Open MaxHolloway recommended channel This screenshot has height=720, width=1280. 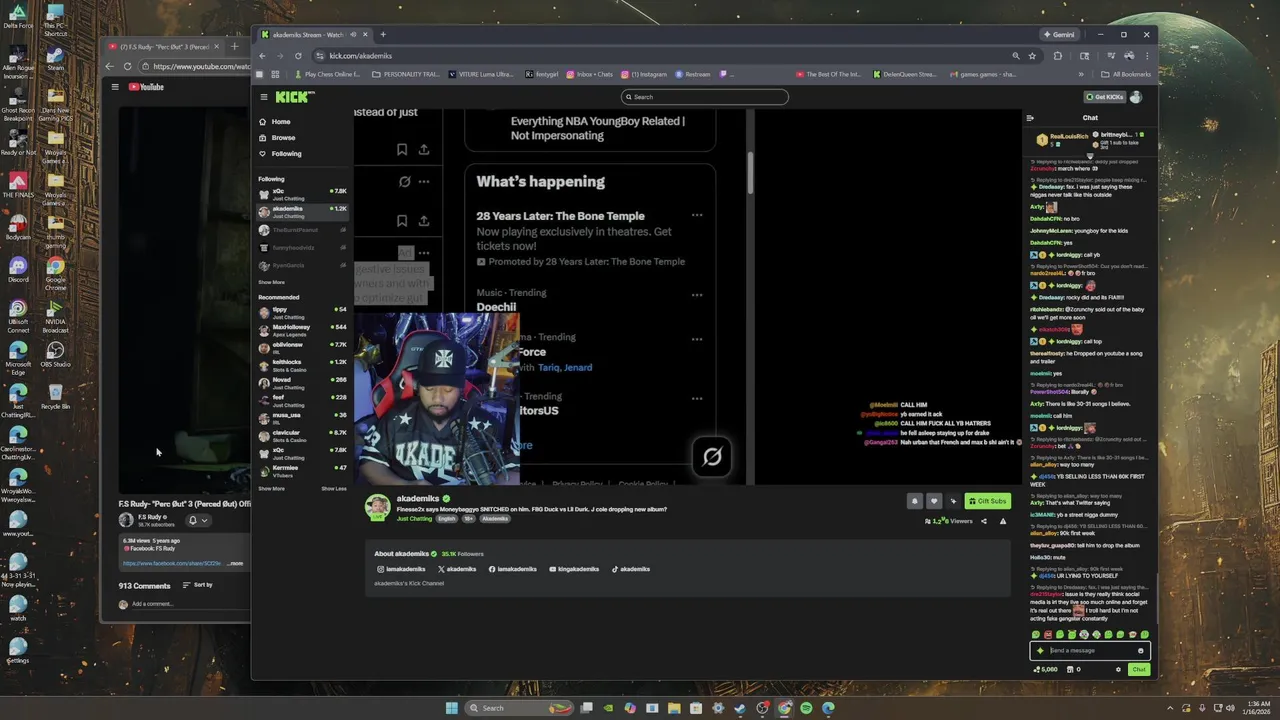point(302,330)
